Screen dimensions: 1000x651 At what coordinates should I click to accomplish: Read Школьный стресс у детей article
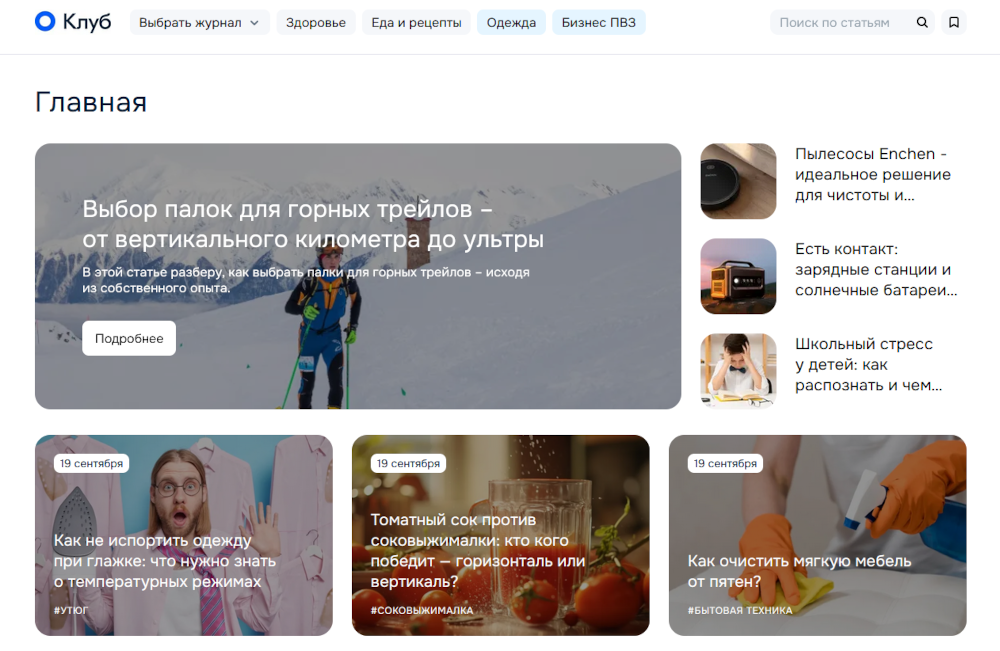coord(868,365)
